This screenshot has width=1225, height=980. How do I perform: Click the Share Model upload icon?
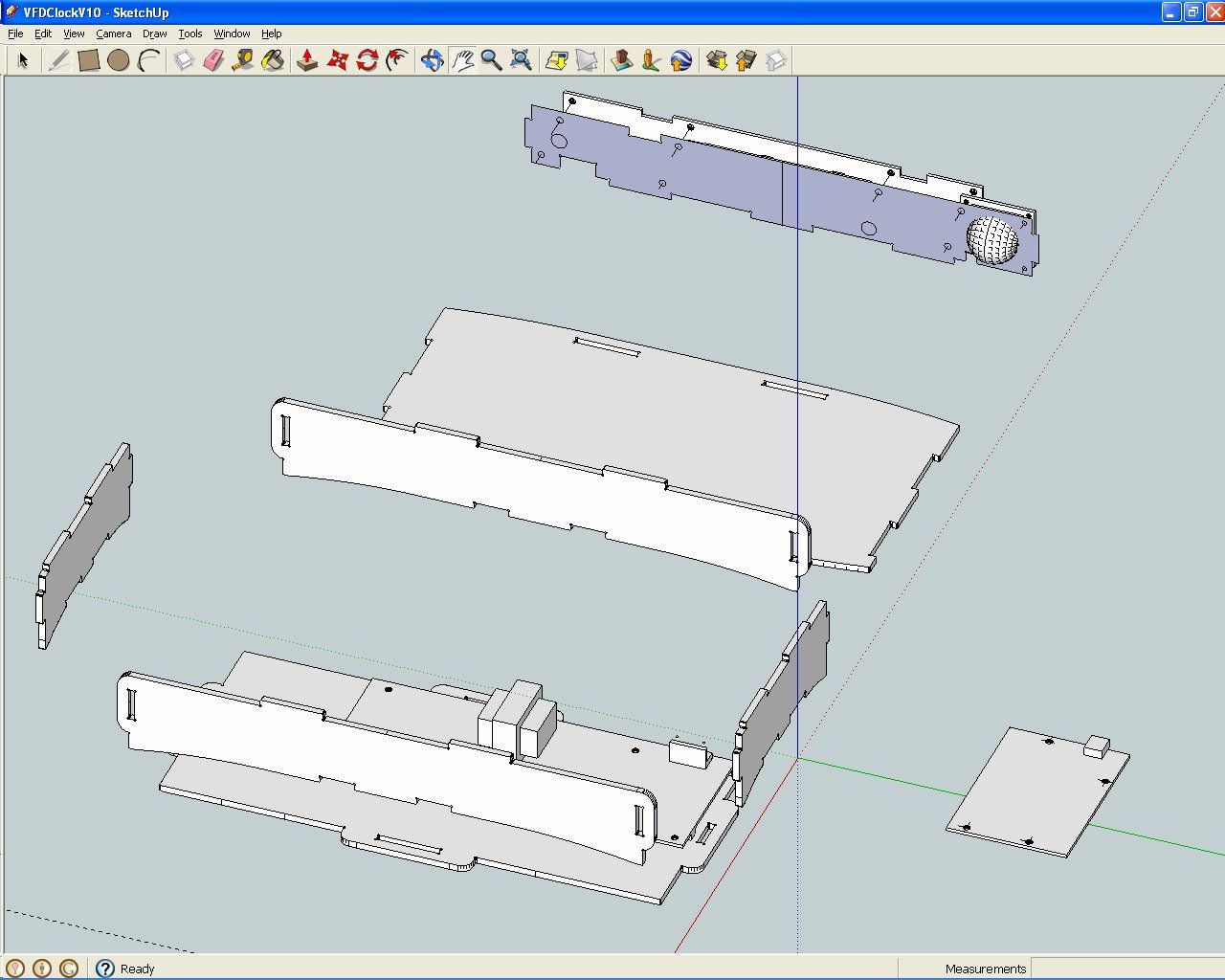tap(746, 60)
